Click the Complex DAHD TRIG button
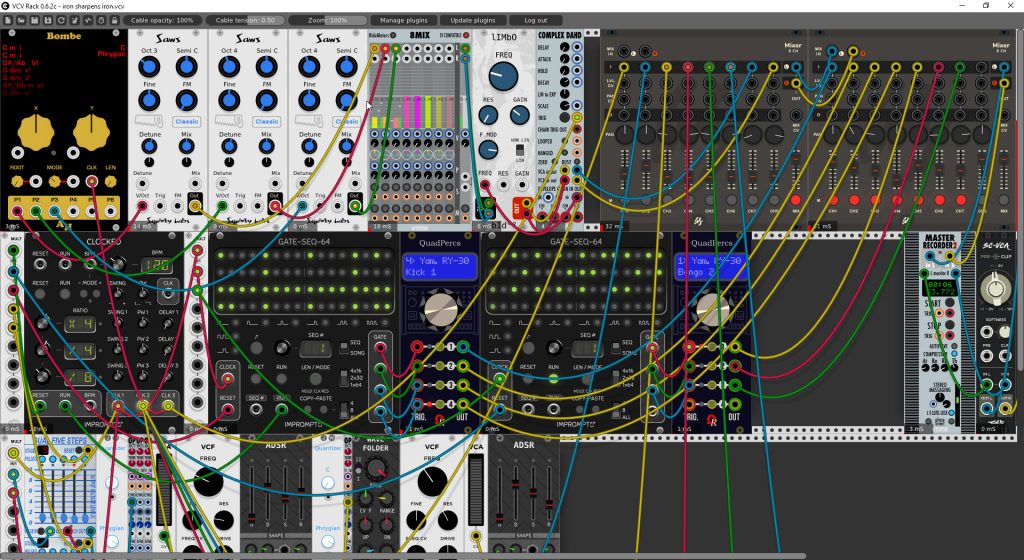The image size is (1024, 560). click(564, 117)
